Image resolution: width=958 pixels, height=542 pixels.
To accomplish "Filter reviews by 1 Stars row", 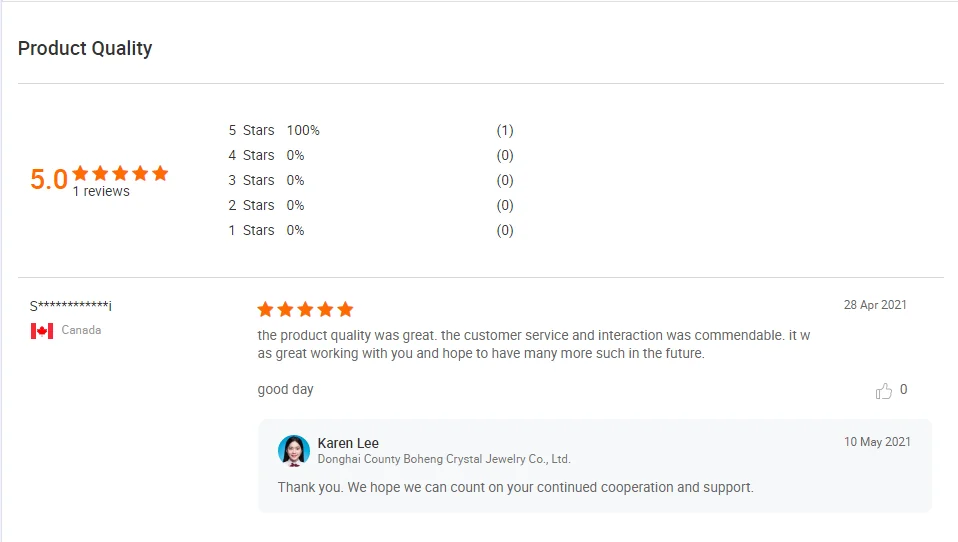I will (251, 230).
